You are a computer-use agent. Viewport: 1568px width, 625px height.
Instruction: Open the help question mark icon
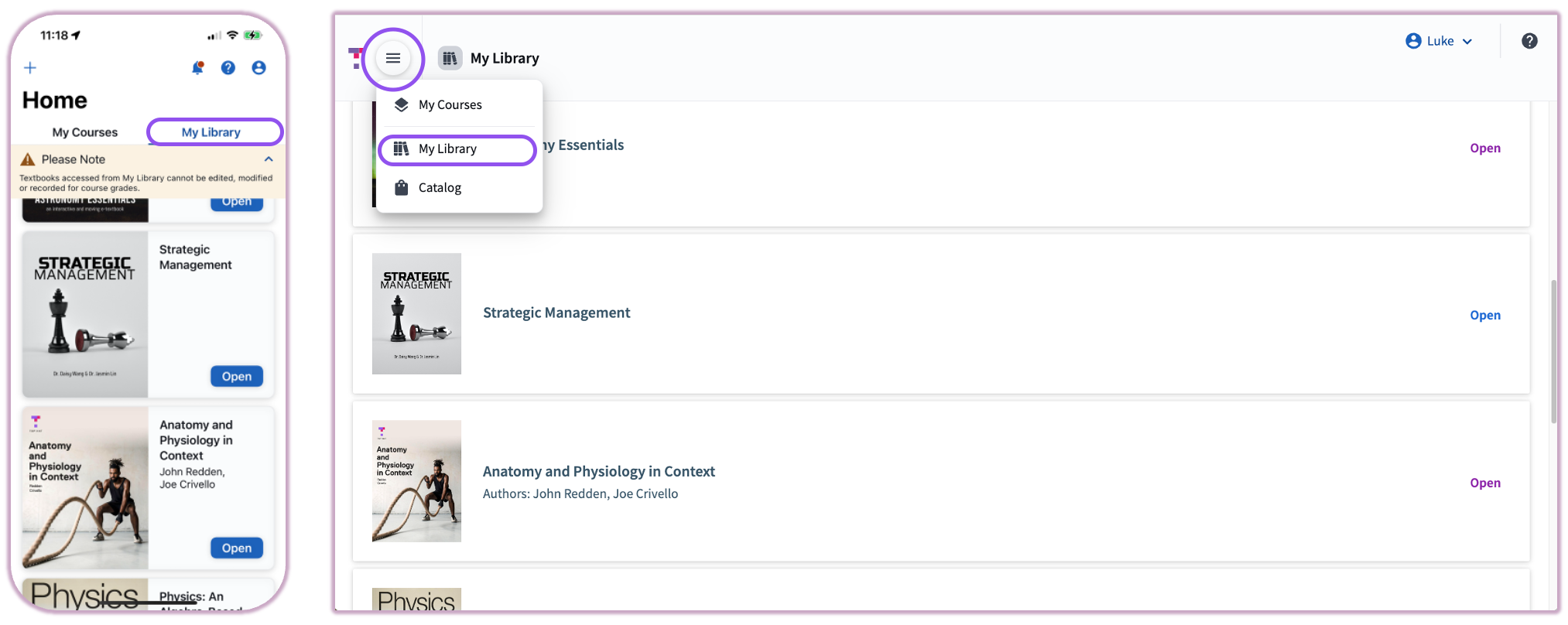pos(1529,40)
